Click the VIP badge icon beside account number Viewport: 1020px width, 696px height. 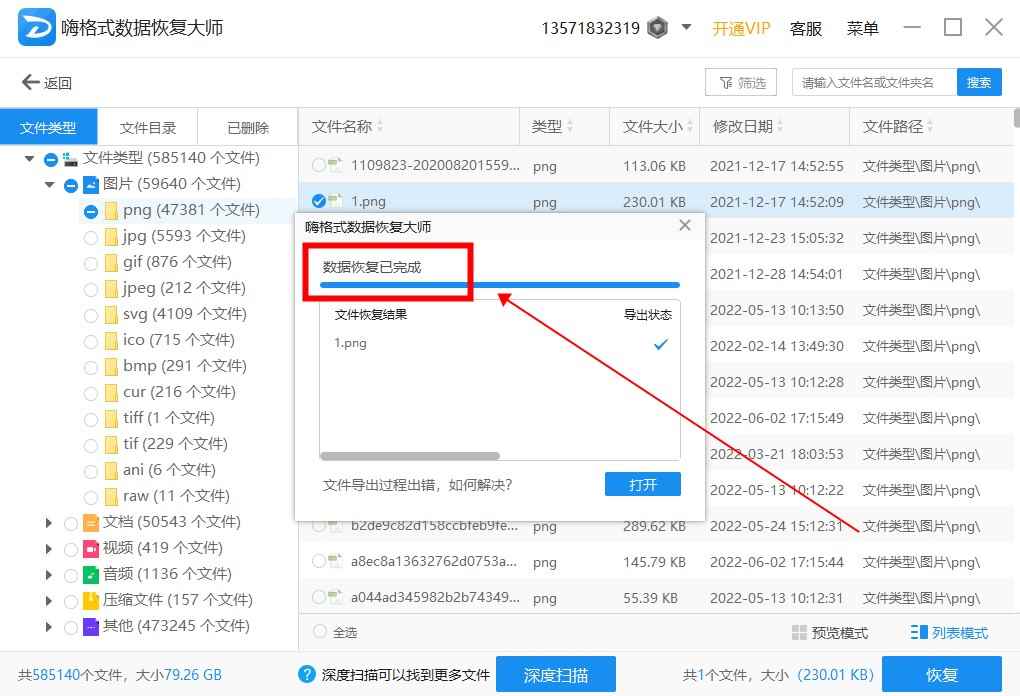pos(657,28)
